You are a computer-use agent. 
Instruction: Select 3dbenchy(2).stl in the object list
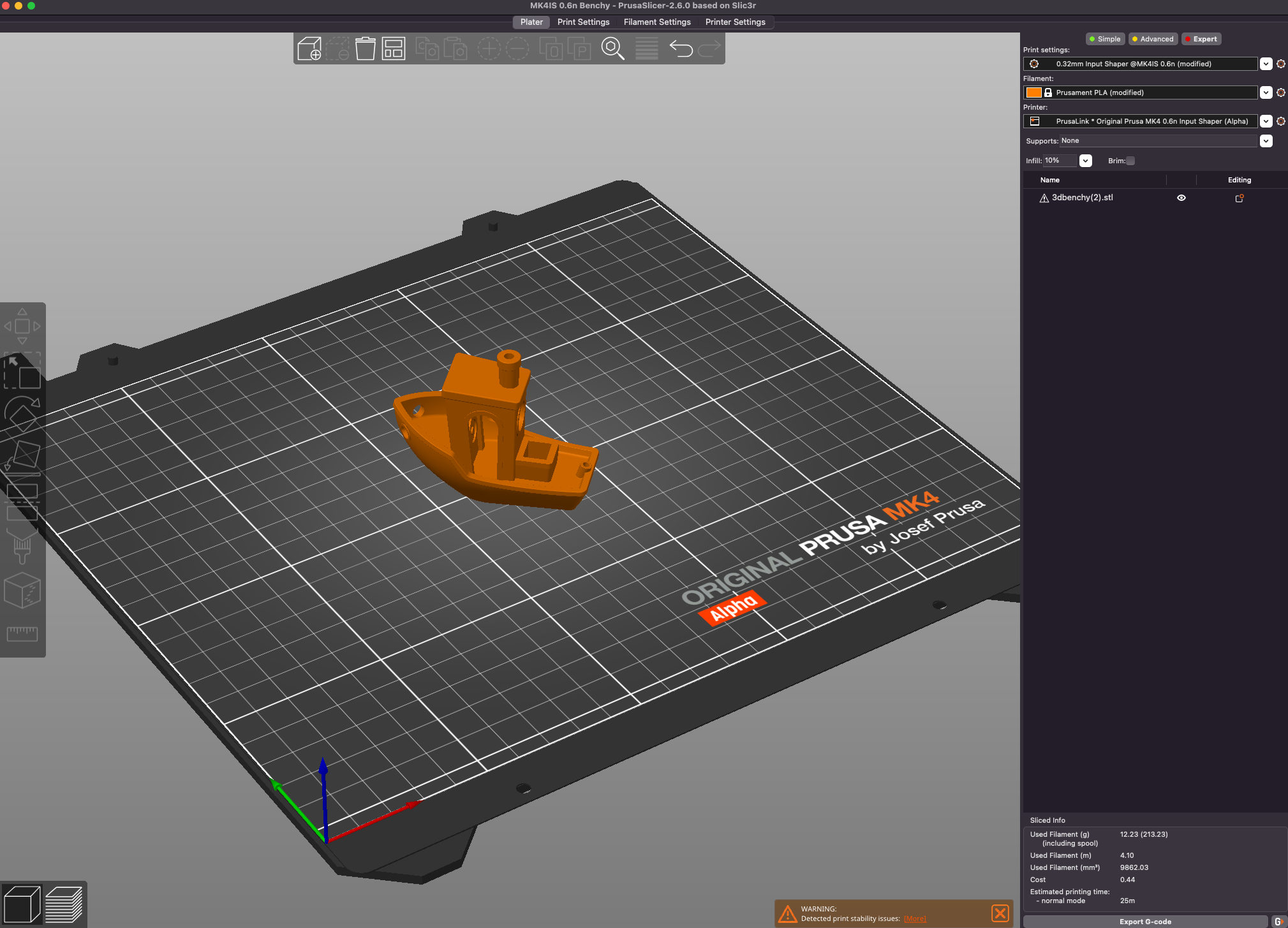point(1082,198)
